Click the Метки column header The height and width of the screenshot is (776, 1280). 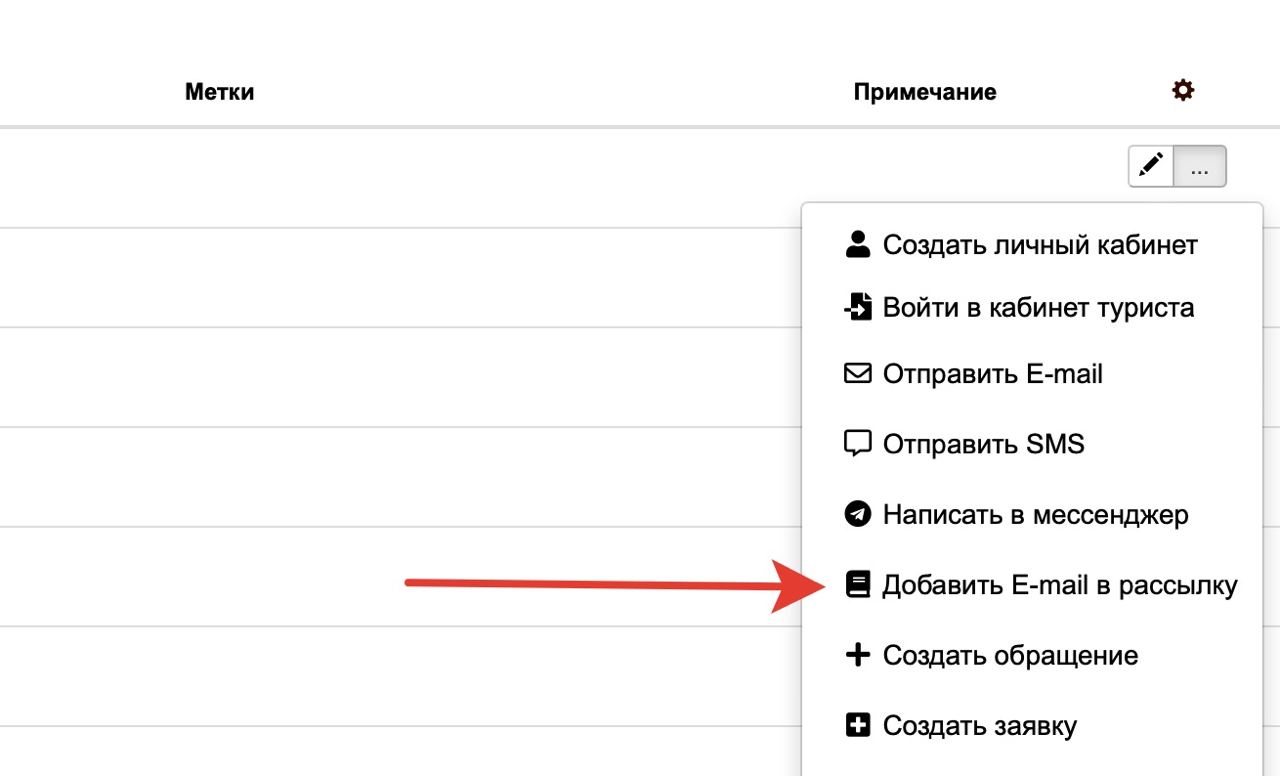(x=219, y=92)
